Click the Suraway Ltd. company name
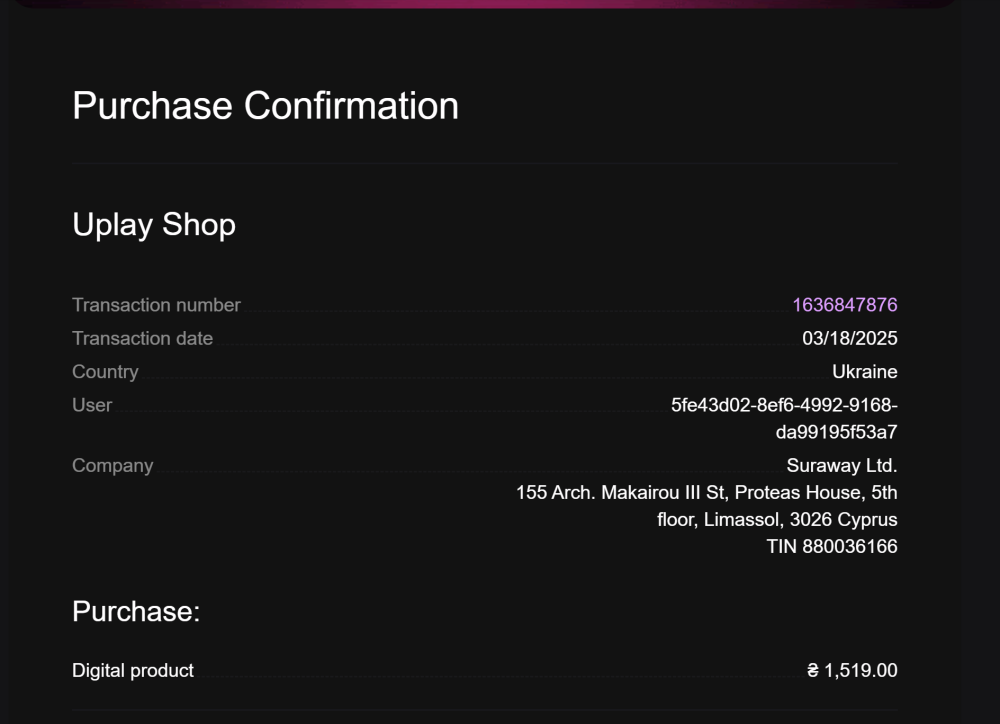The image size is (1000, 724). 842,466
